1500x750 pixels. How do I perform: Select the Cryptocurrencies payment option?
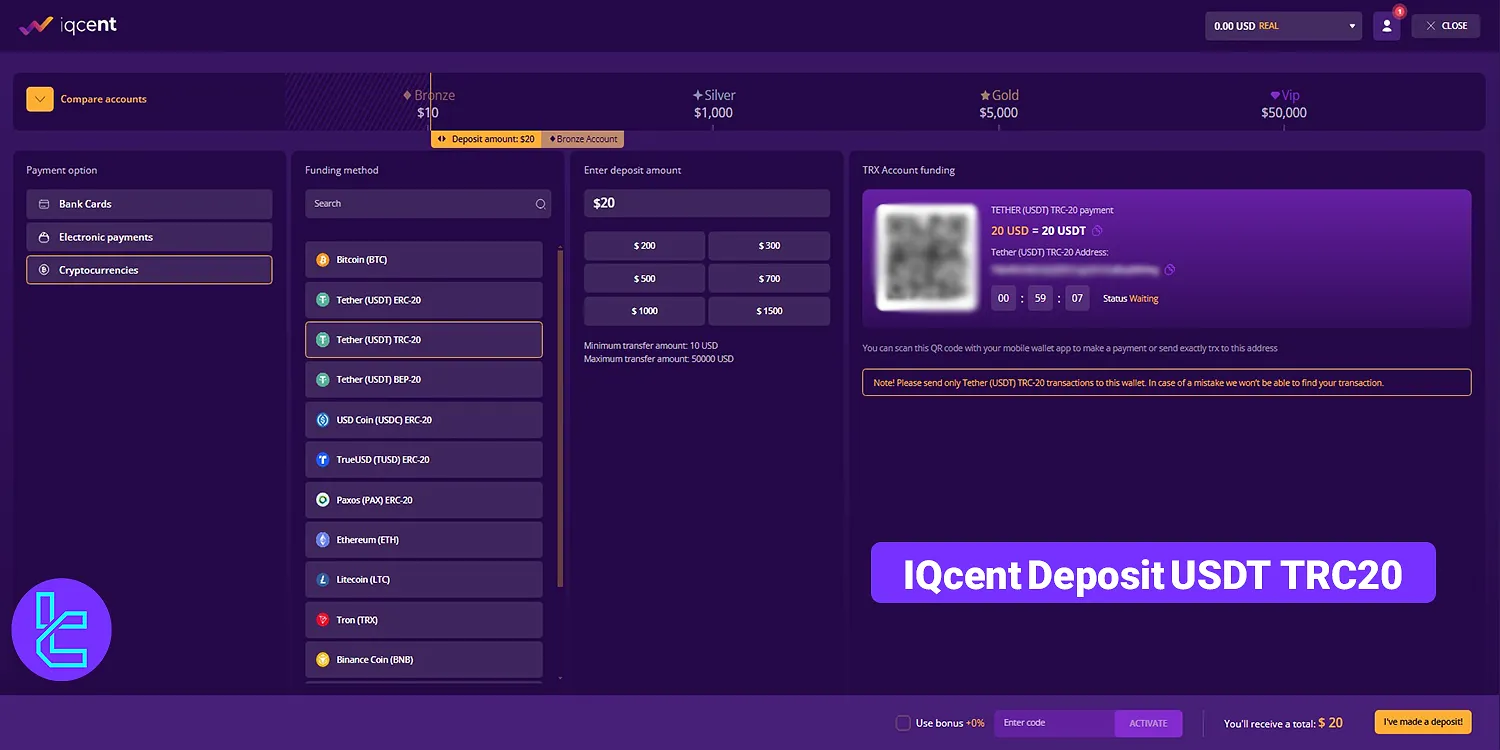coord(149,270)
